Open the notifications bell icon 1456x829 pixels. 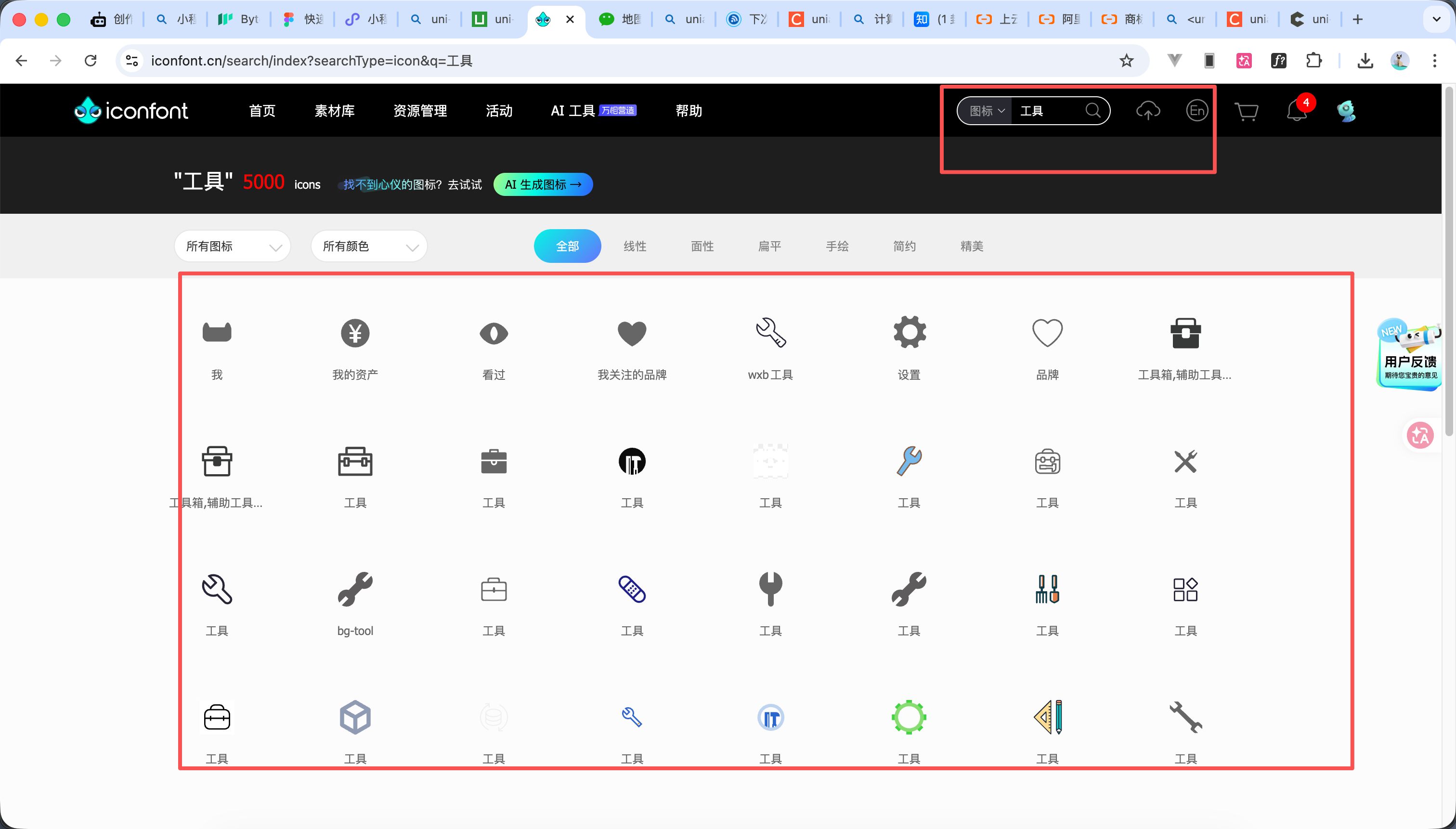tap(1297, 111)
